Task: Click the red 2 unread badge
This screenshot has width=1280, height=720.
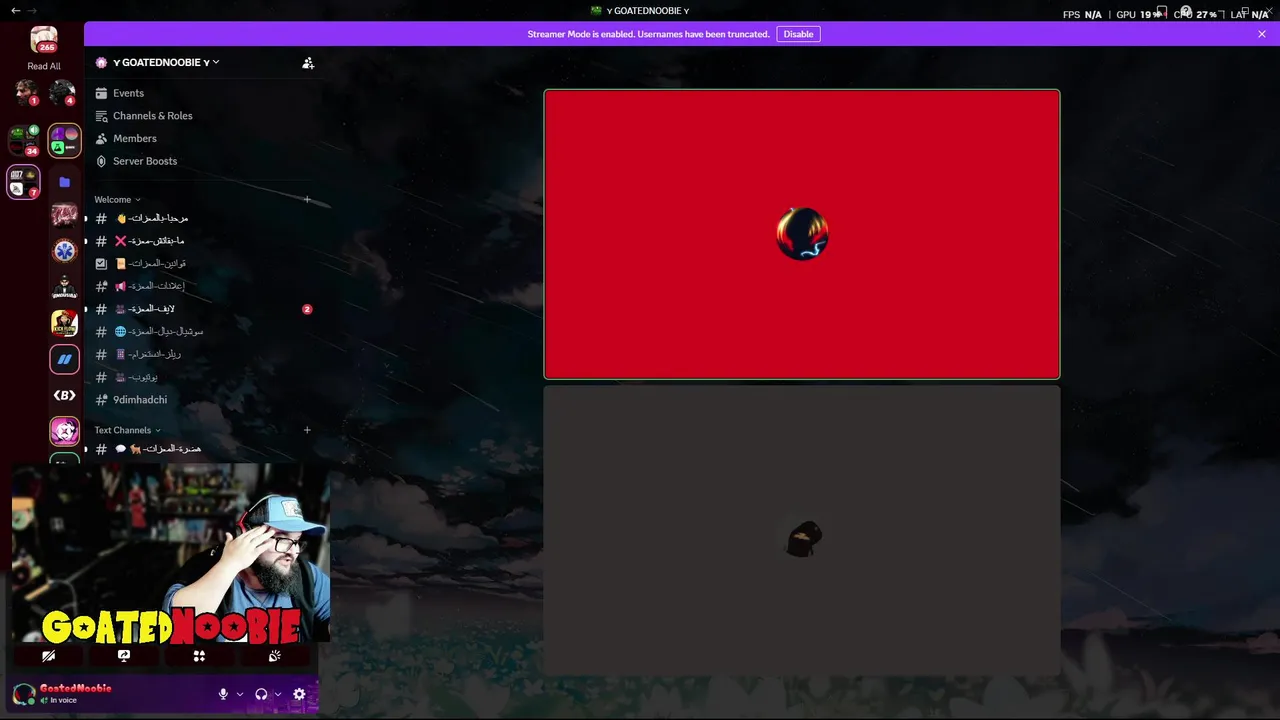Action: (307, 309)
